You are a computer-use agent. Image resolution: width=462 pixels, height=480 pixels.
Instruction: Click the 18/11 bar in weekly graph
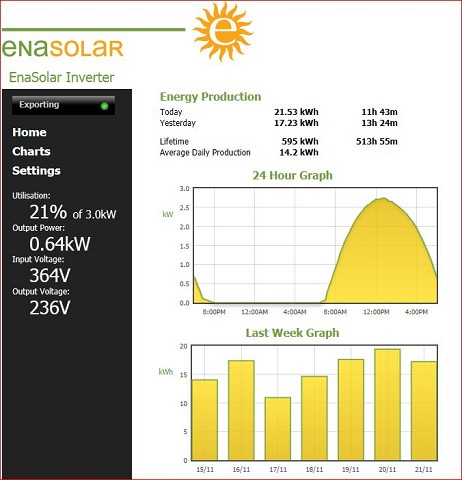click(x=314, y=418)
